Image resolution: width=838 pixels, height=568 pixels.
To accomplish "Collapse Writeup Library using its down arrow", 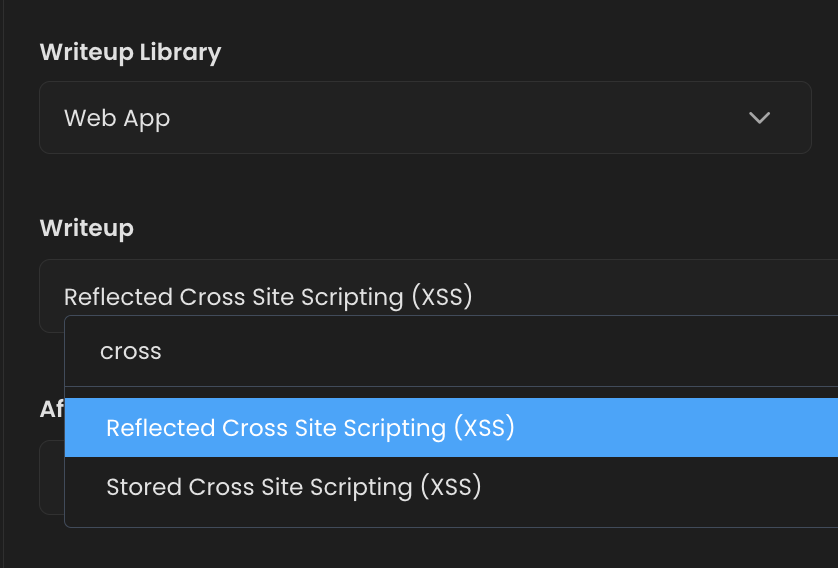I will tap(759, 118).
